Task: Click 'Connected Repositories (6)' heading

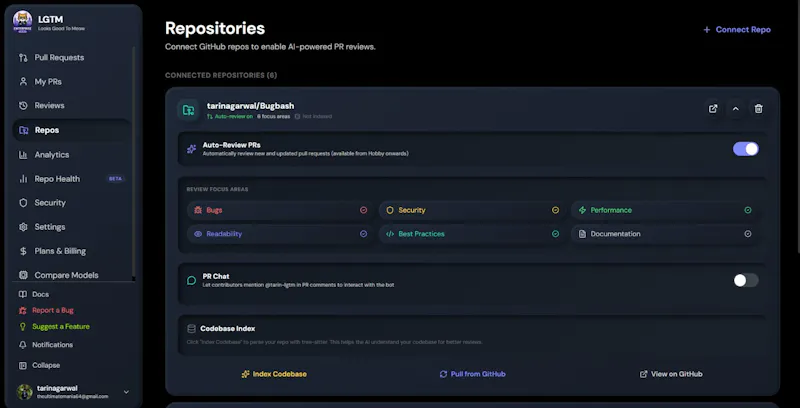Action: pos(221,75)
